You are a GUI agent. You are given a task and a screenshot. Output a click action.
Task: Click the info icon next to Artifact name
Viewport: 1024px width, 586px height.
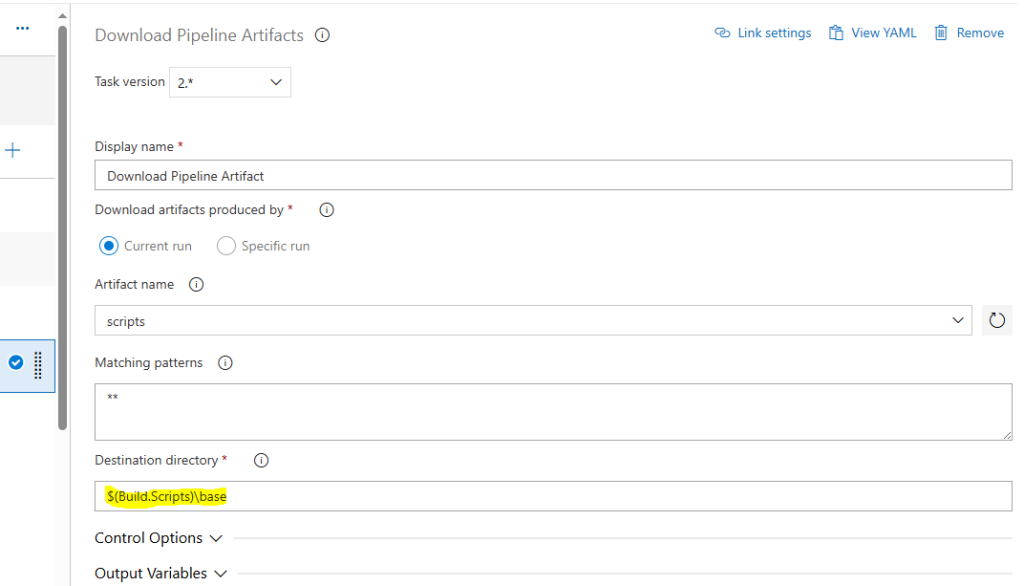pyautogui.click(x=196, y=284)
